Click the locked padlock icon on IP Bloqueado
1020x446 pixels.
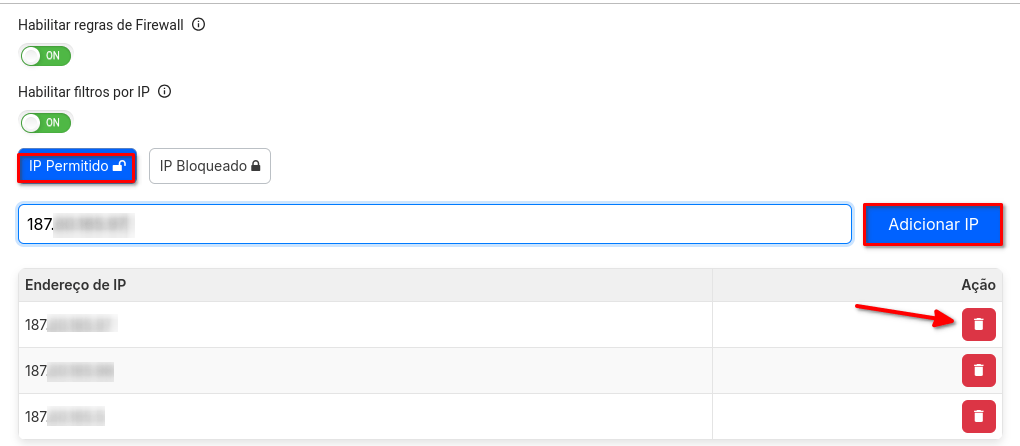(255, 166)
